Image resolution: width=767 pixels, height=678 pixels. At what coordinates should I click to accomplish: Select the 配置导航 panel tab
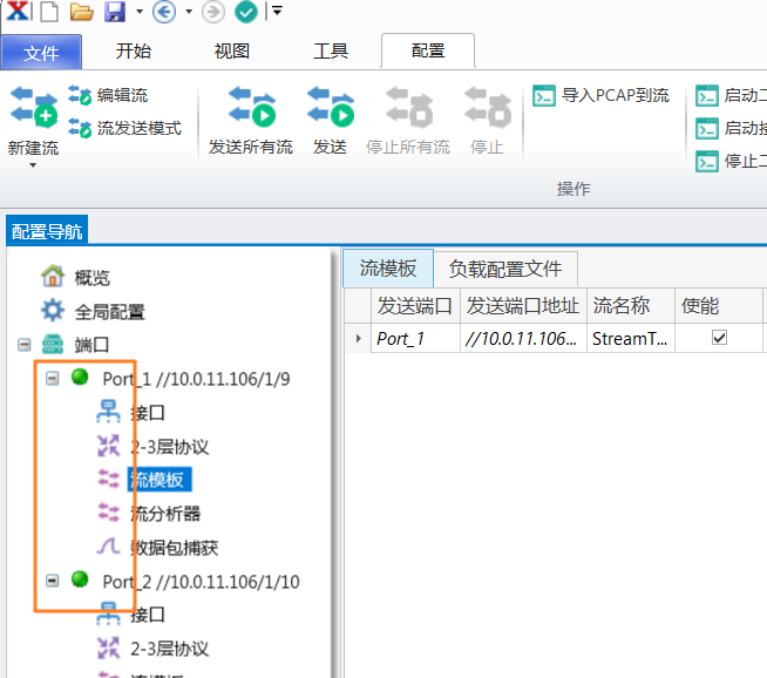(x=47, y=231)
